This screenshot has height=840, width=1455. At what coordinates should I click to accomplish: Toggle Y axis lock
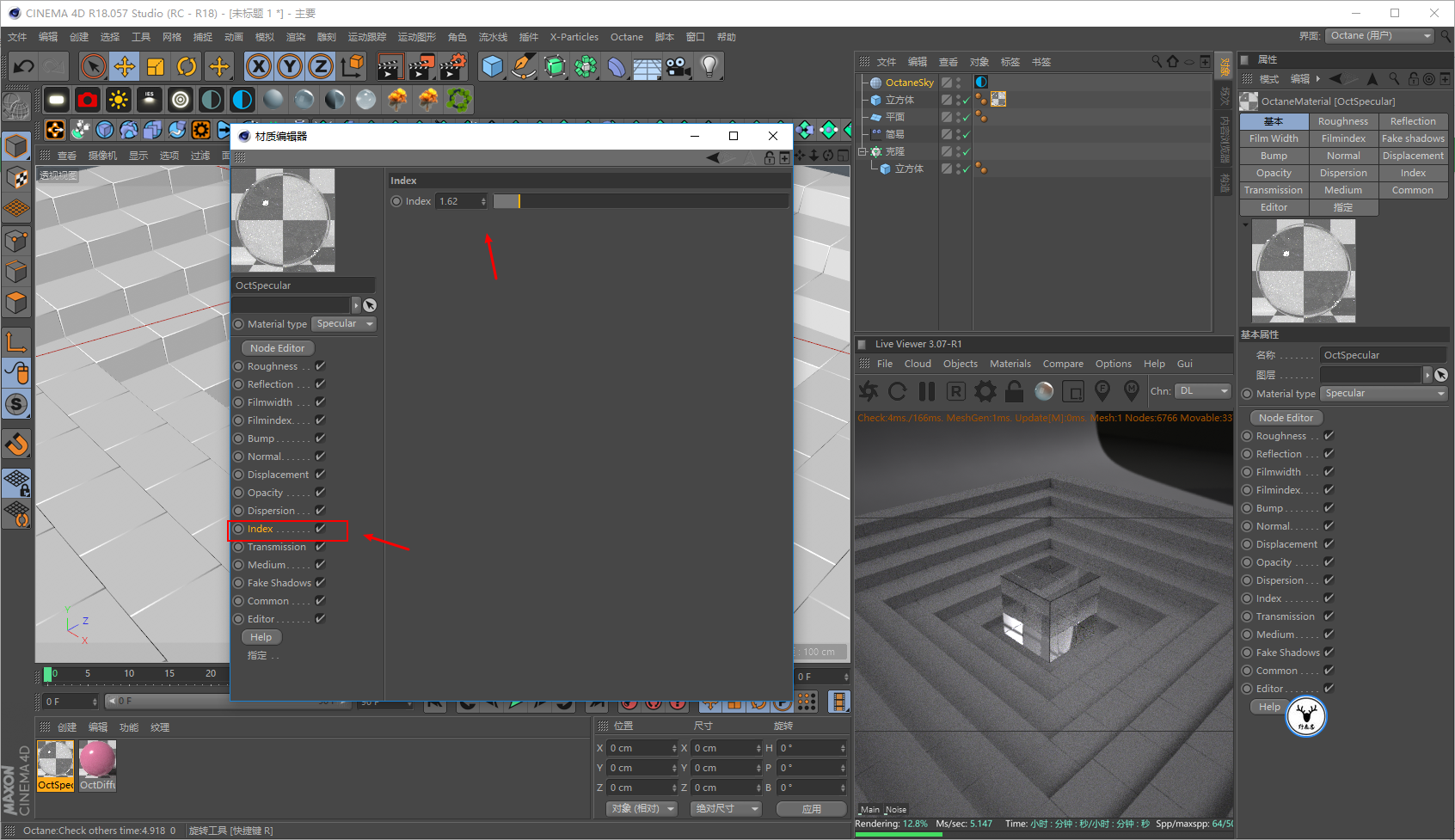[290, 66]
